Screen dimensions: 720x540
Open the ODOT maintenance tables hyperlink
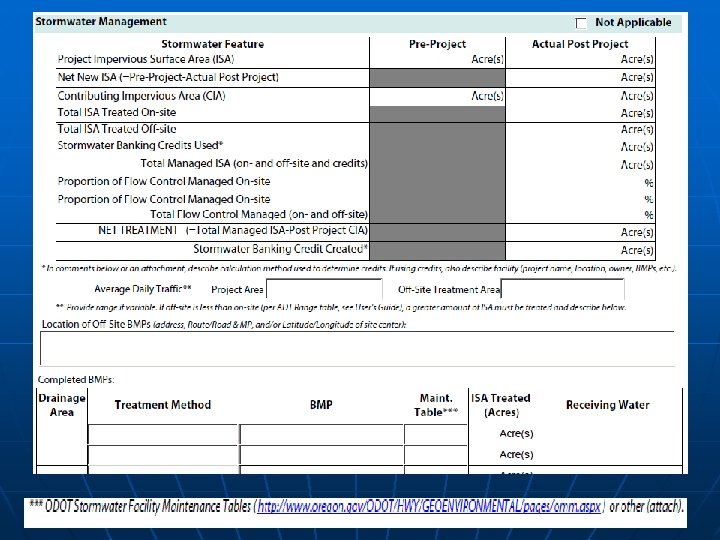[429, 507]
